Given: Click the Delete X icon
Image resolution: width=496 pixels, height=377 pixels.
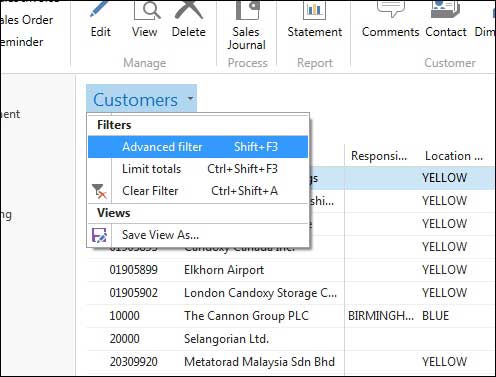Looking at the screenshot, I should pos(189,10).
